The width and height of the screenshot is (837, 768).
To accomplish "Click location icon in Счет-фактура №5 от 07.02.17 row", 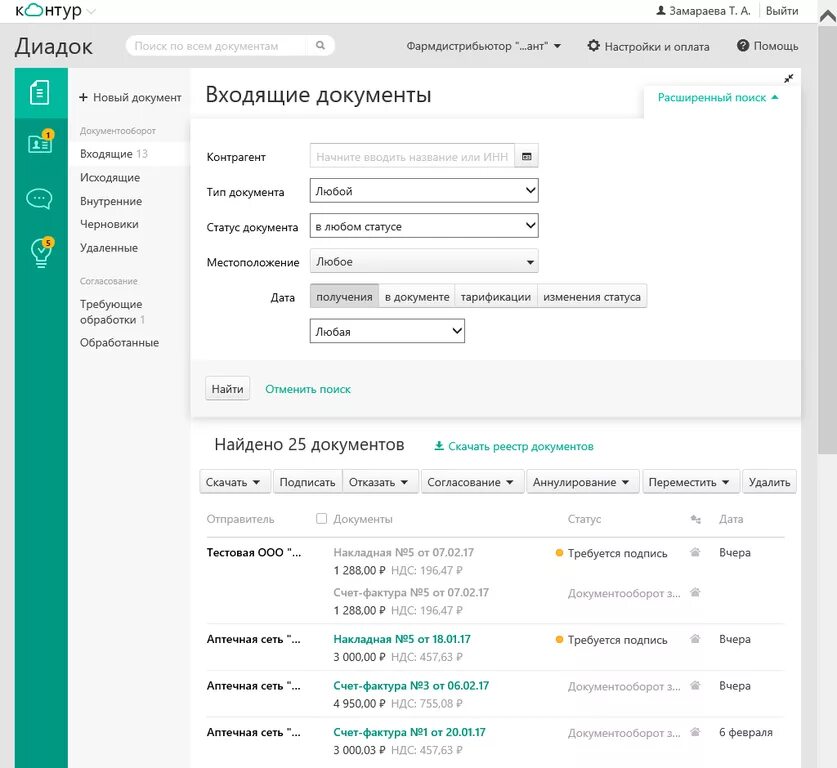I will point(694,592).
